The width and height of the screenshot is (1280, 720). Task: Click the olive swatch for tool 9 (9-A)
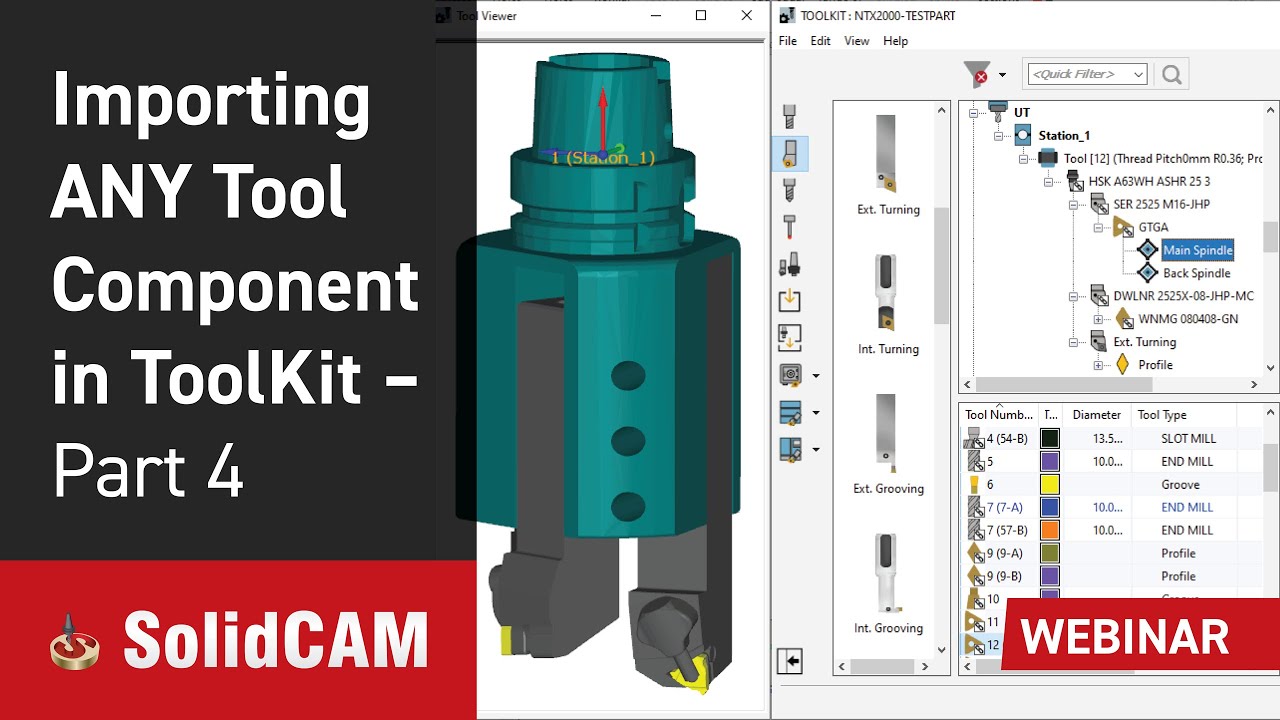pos(1049,553)
